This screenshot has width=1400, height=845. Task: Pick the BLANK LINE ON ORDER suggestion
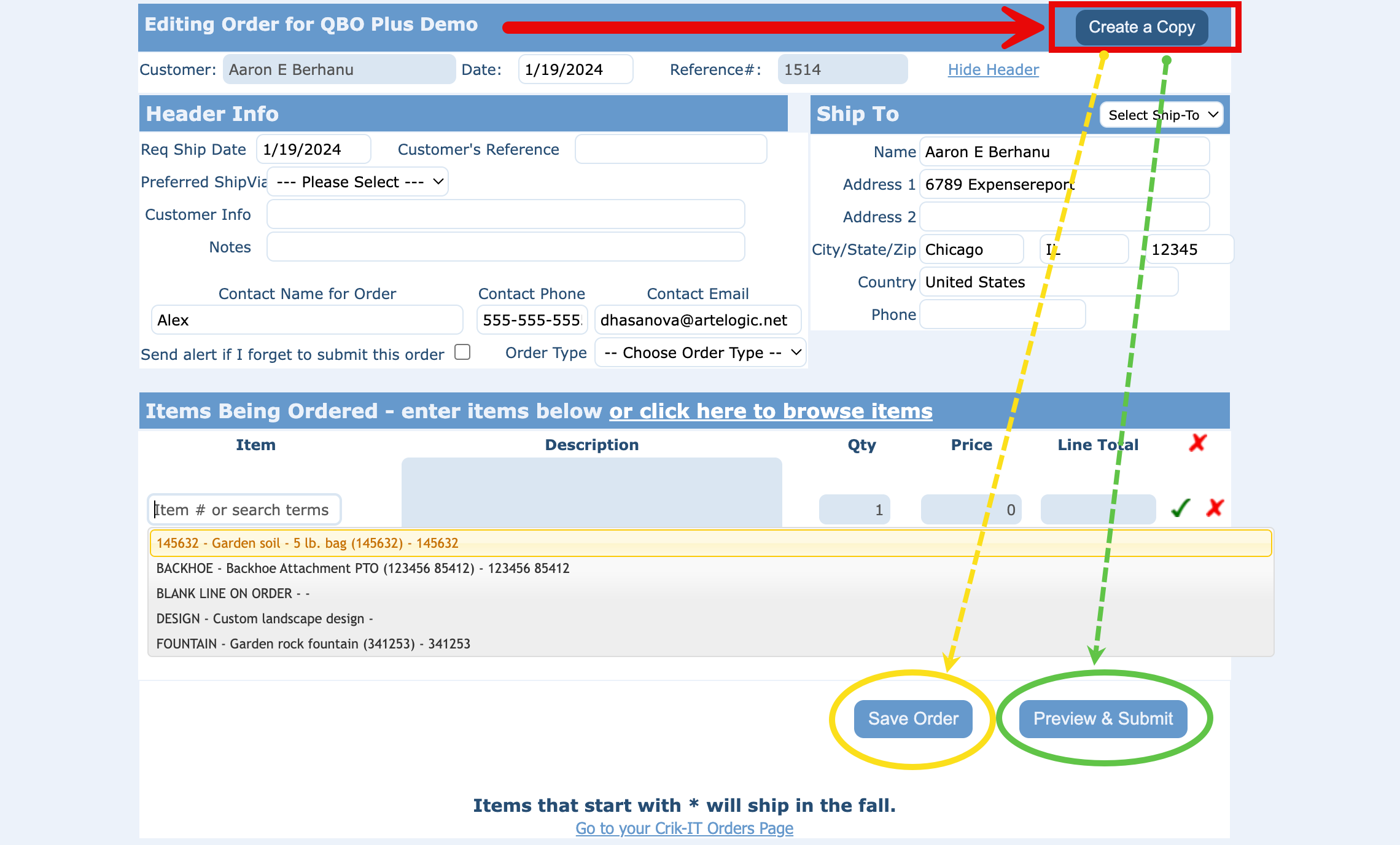(233, 594)
